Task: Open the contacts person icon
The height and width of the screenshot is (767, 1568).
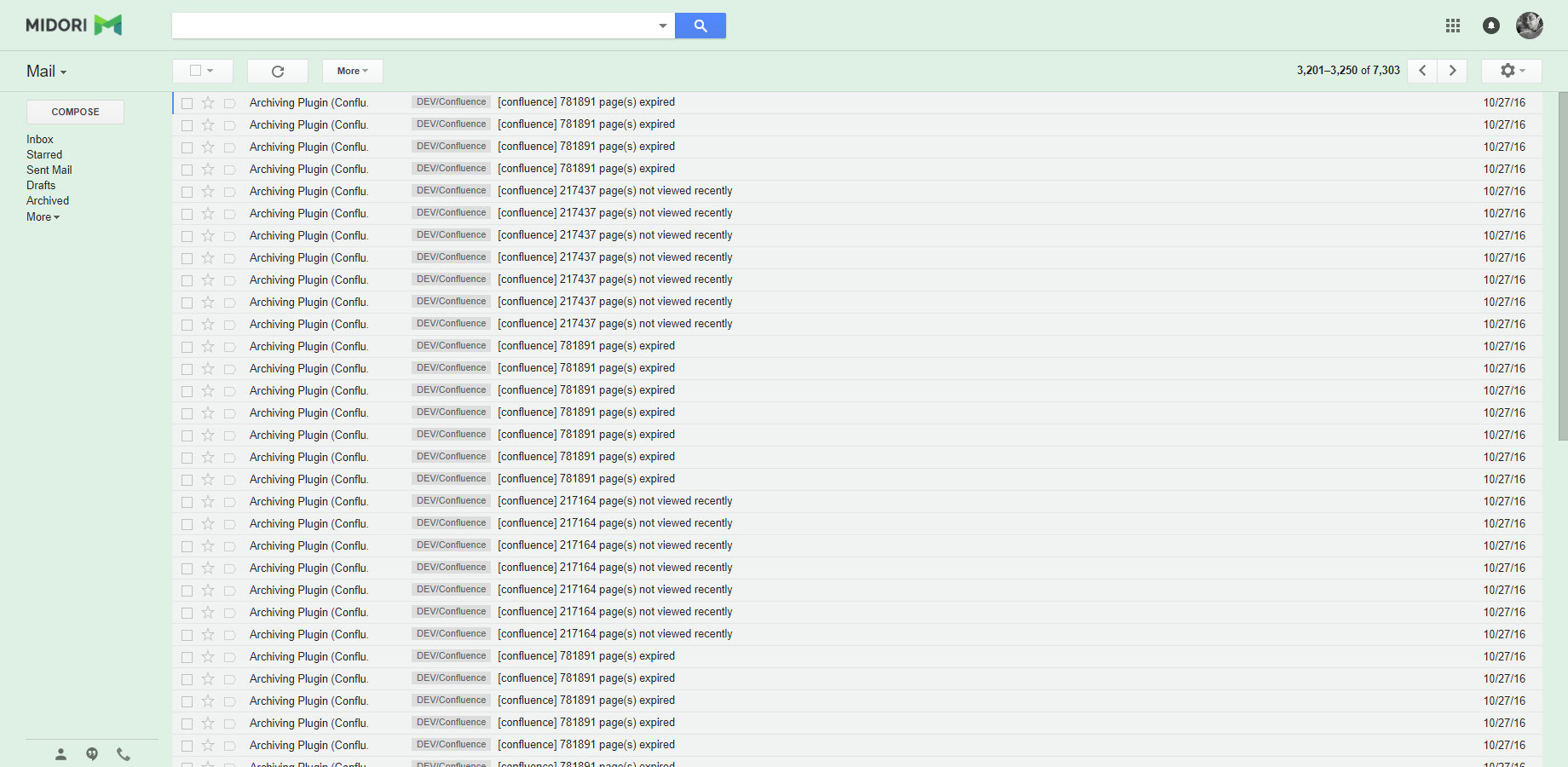Action: pos(61,754)
